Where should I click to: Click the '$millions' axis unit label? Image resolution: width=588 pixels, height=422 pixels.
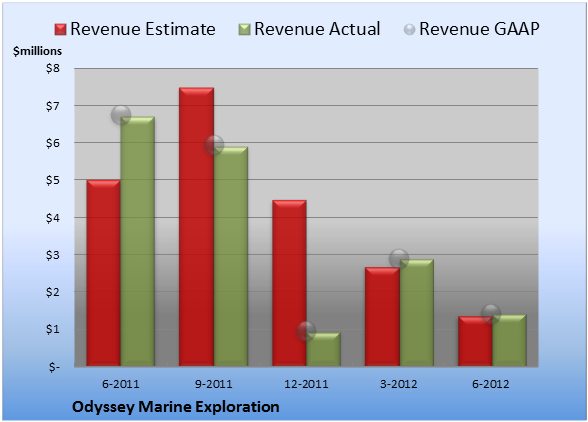(37, 51)
